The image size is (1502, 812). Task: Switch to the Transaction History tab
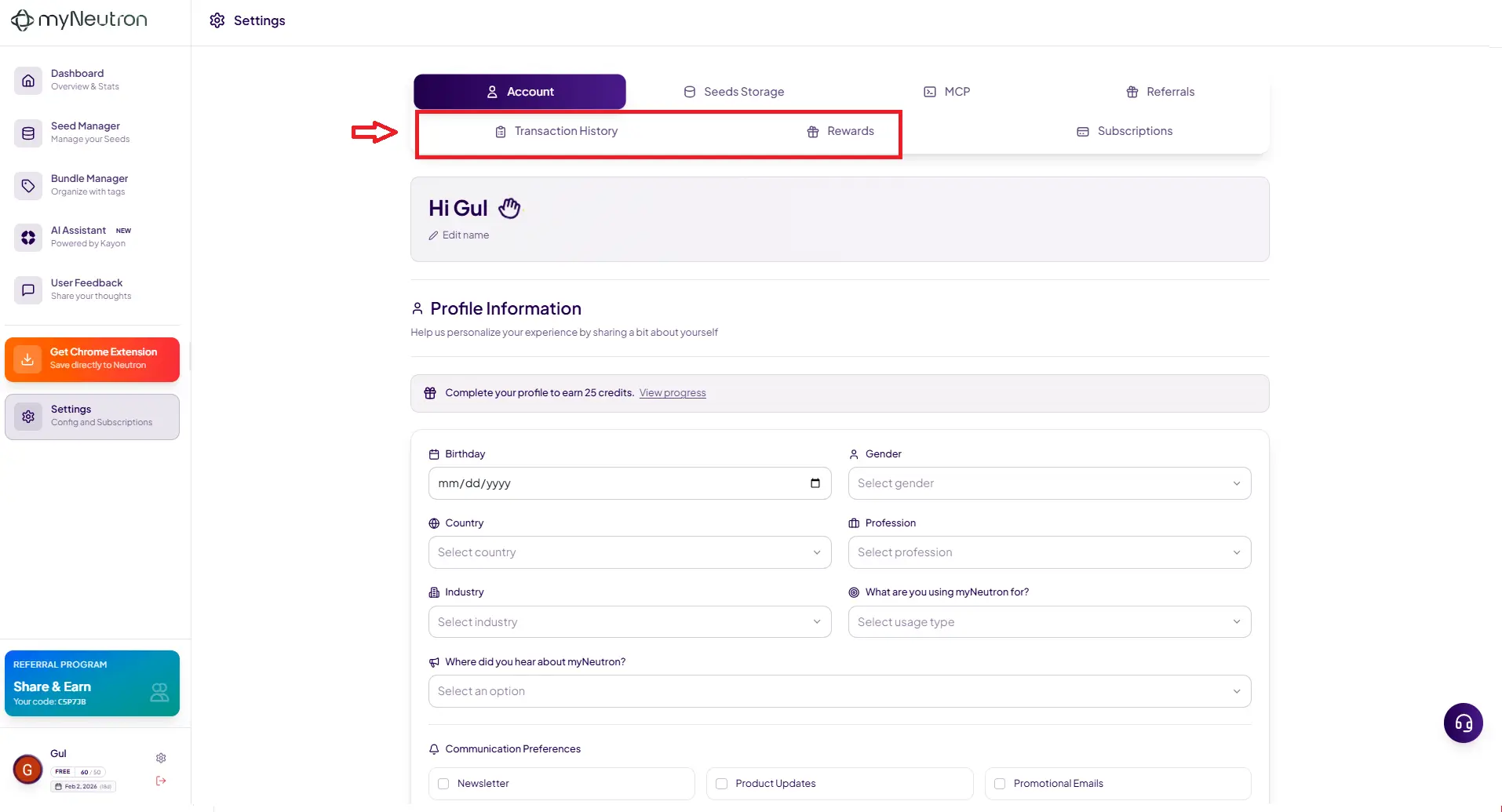[556, 131]
